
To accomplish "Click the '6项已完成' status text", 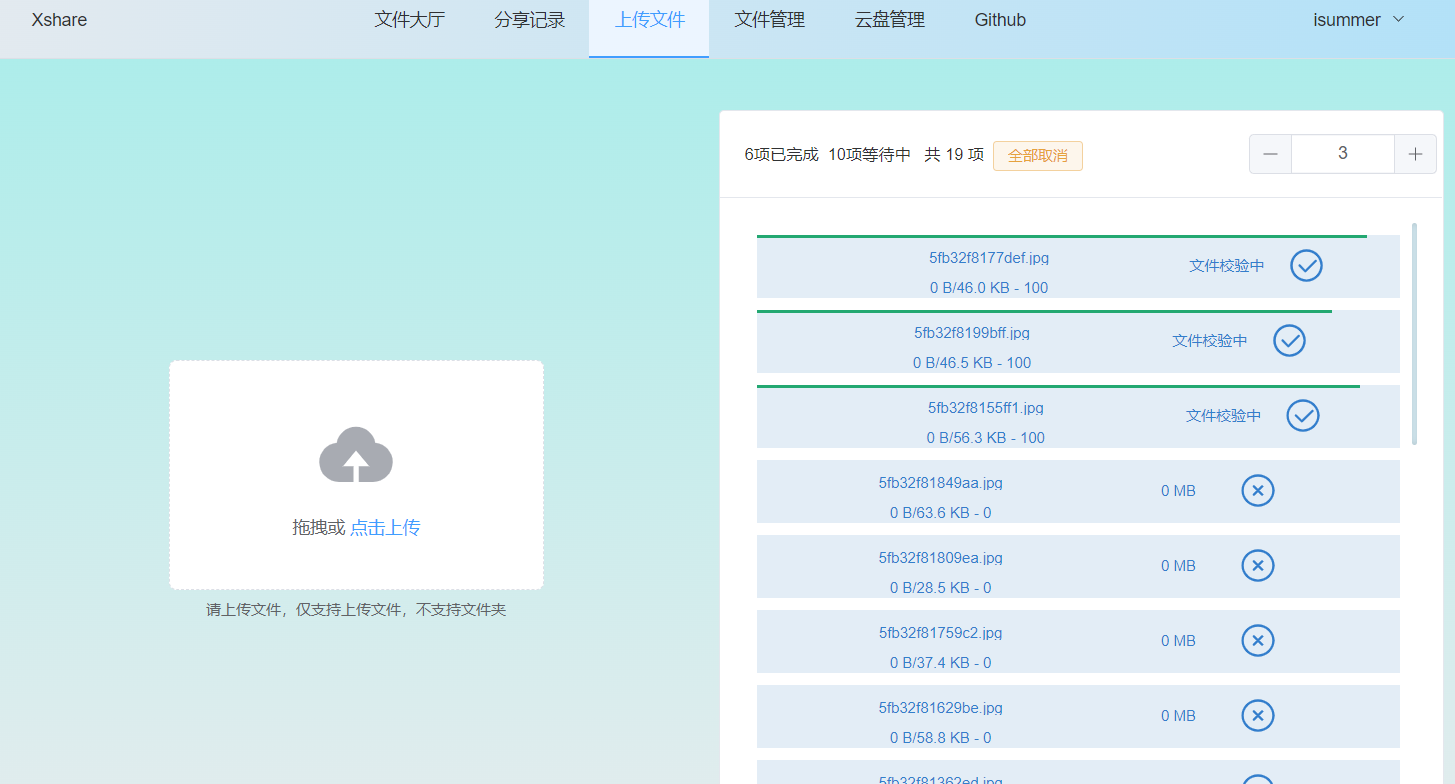I will (x=782, y=155).
